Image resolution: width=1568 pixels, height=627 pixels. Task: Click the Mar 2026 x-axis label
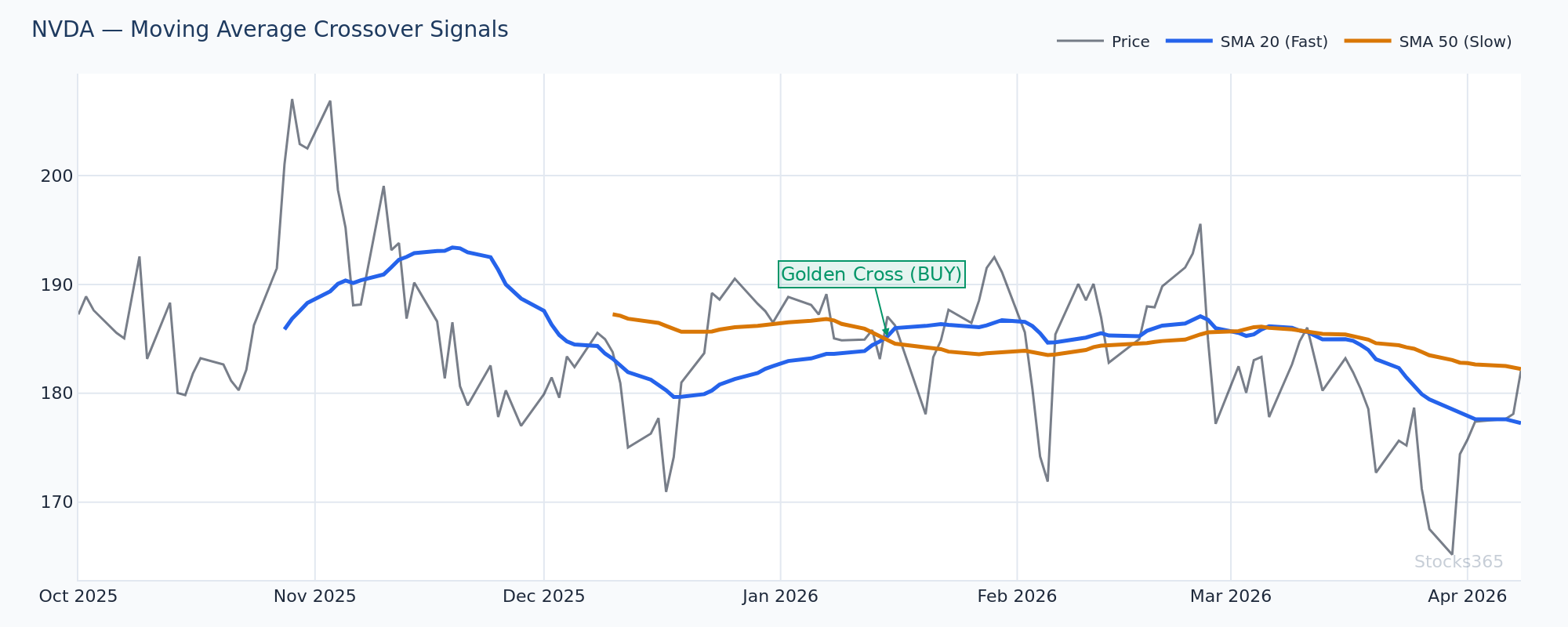1230,596
